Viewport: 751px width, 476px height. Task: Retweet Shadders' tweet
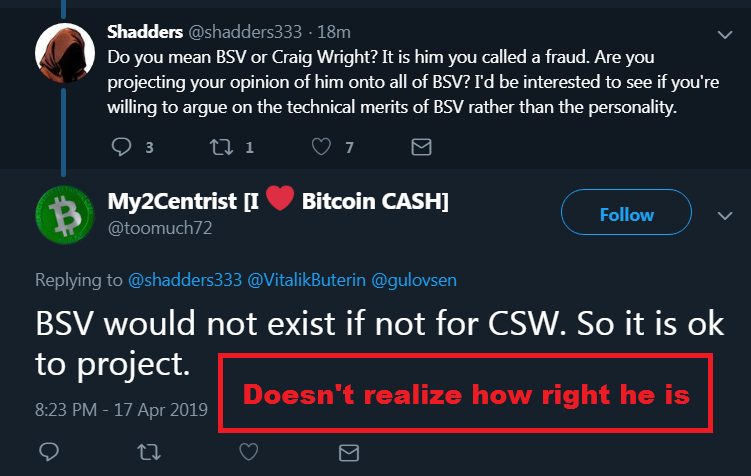[x=219, y=147]
